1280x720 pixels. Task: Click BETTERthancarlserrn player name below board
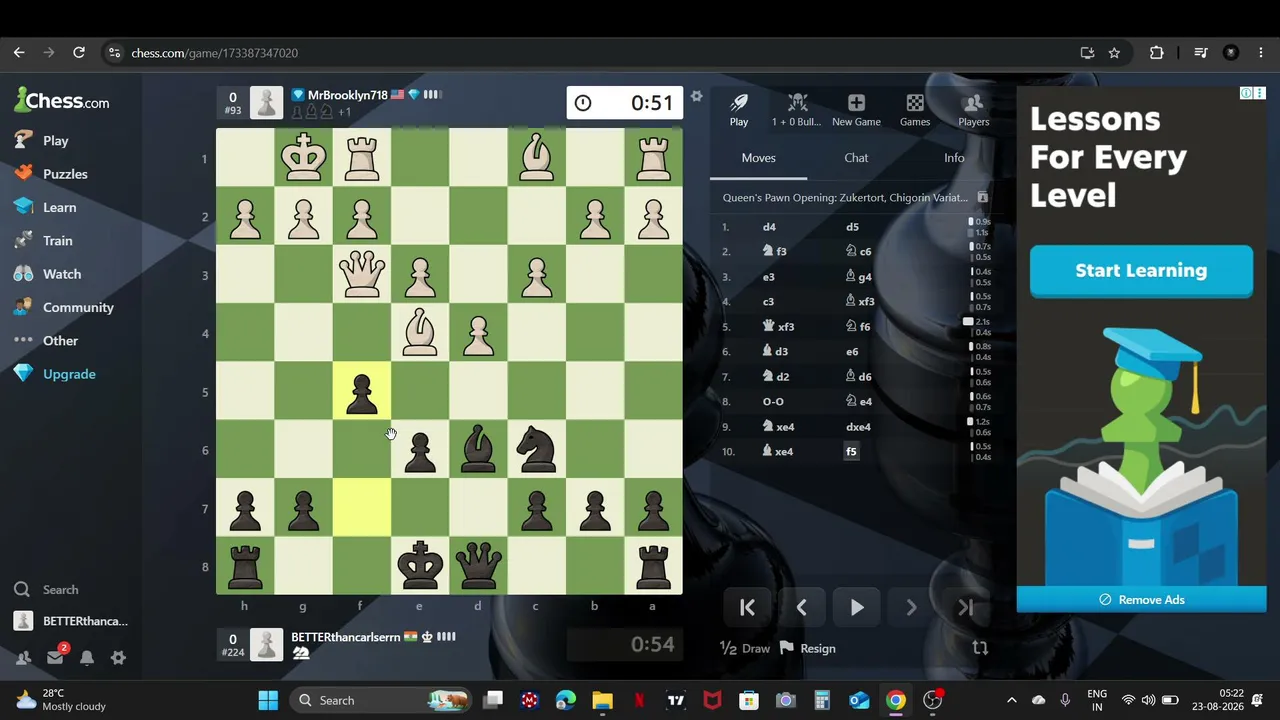click(x=345, y=637)
